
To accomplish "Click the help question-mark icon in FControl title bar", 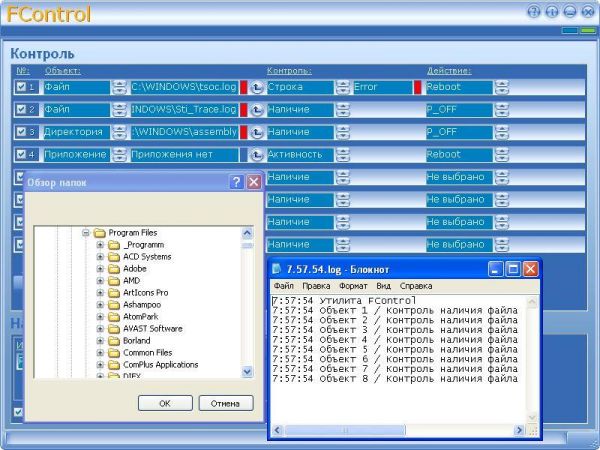I will tap(533, 13).
